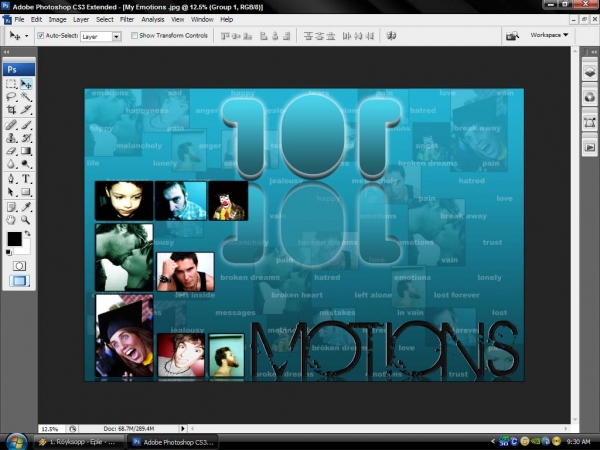Open the Paths panel from dock
600x450 pixels.
(590, 122)
